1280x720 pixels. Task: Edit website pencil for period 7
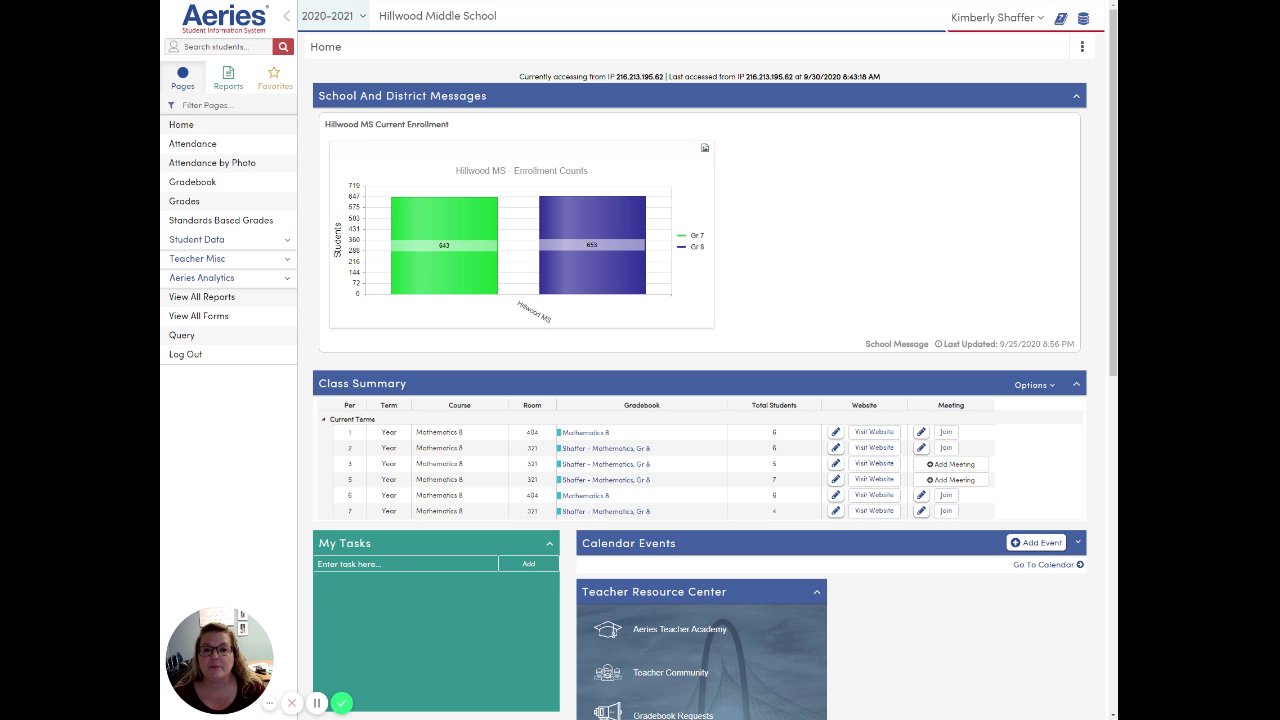(835, 511)
